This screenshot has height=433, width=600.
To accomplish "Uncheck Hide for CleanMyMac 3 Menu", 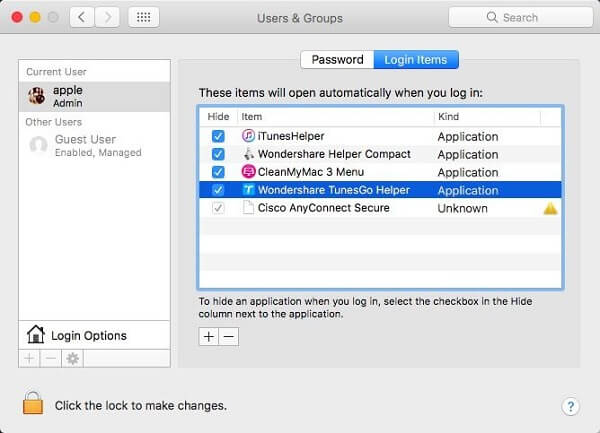I will pos(218,172).
